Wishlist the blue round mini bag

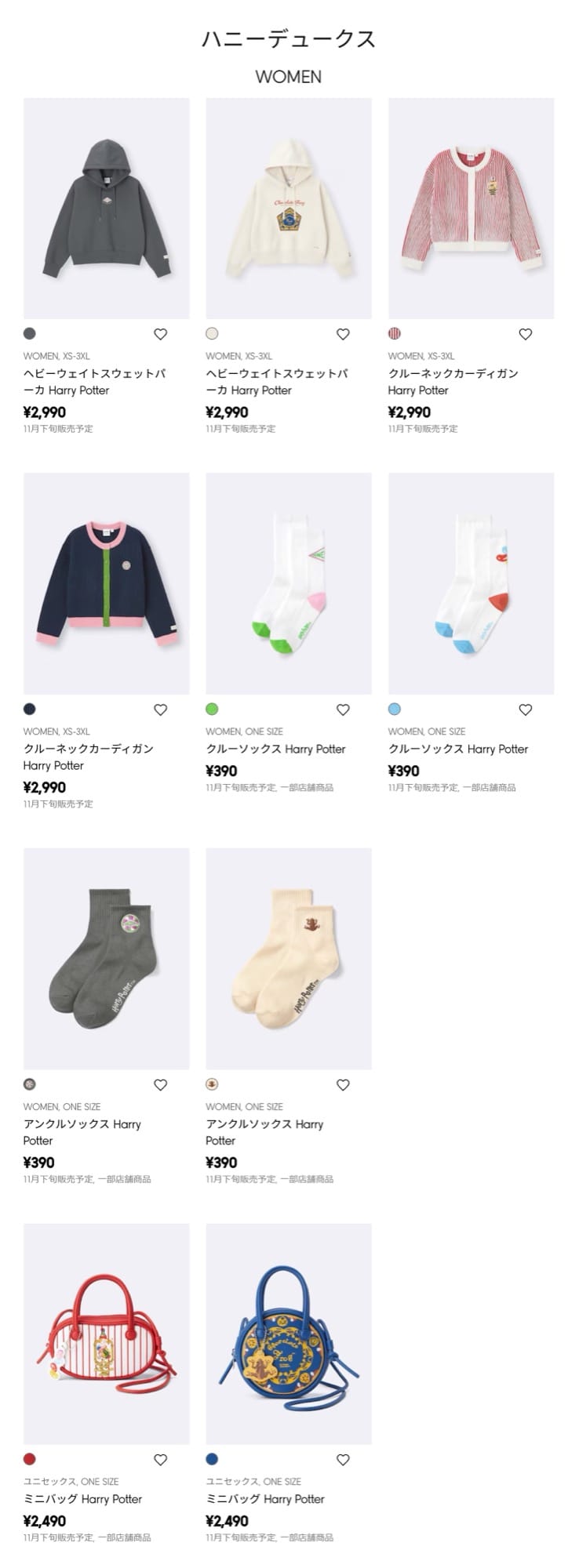pyautogui.click(x=343, y=1460)
